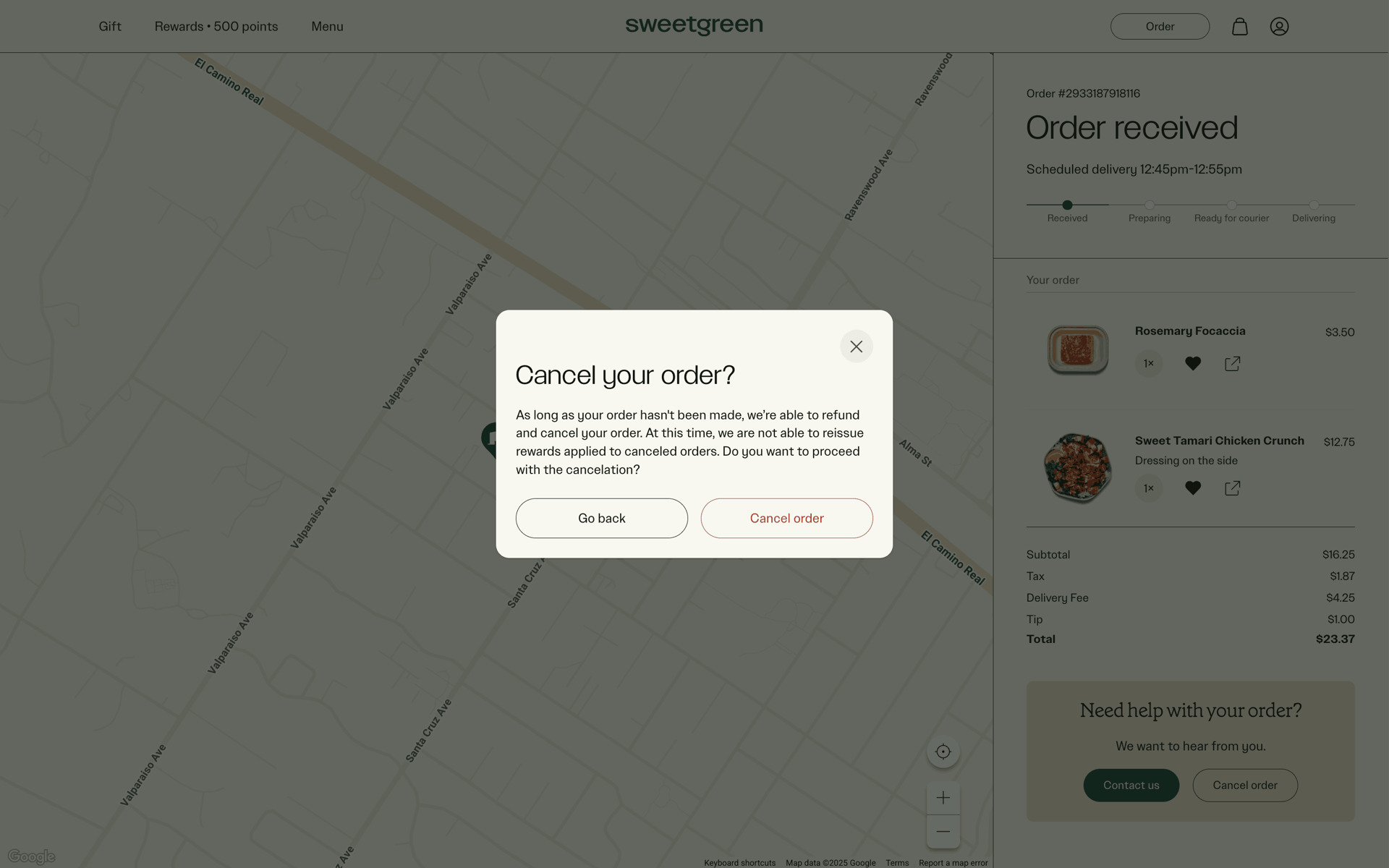Click Report a map error link

(953, 863)
